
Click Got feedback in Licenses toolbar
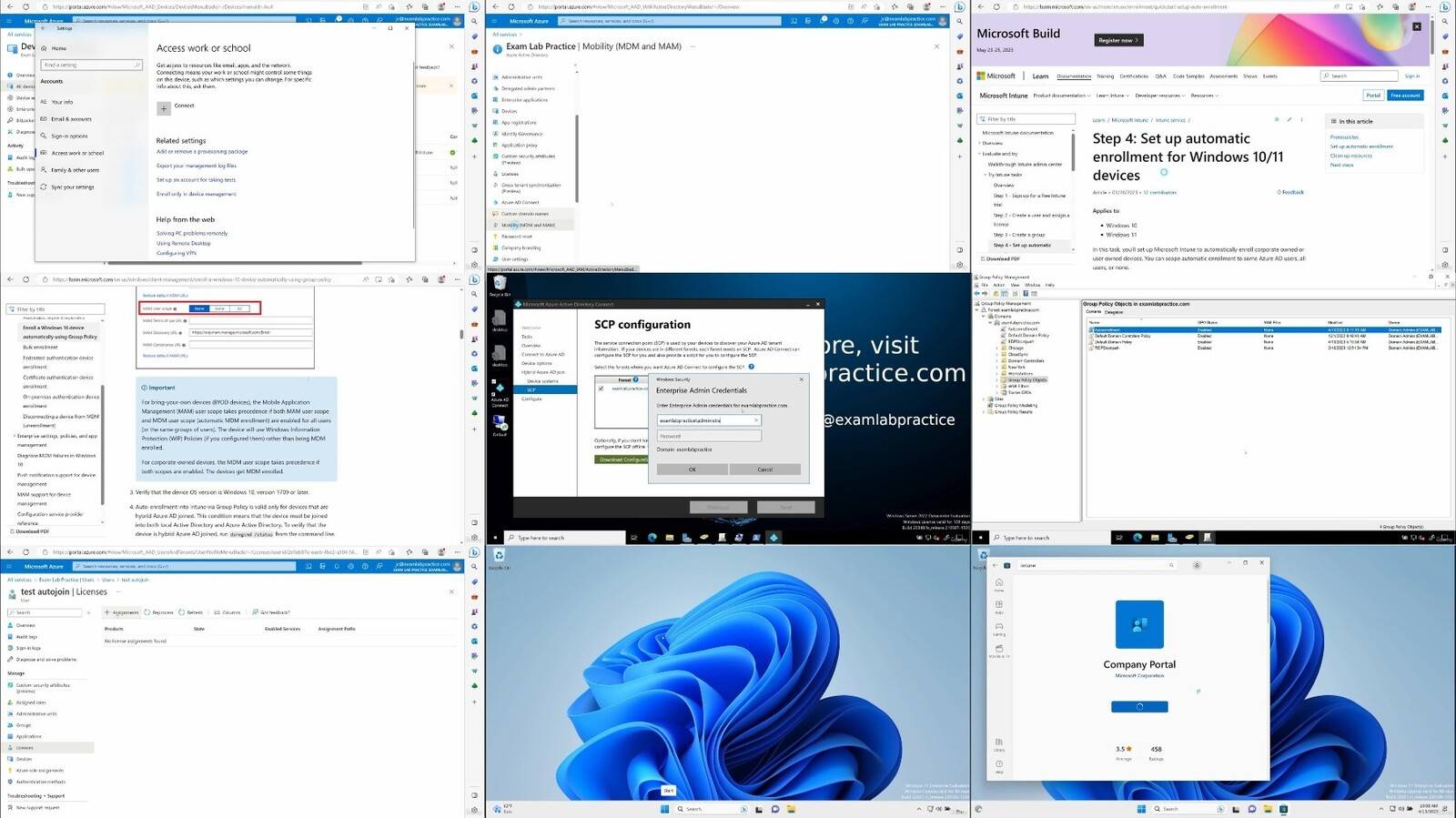pos(271,612)
